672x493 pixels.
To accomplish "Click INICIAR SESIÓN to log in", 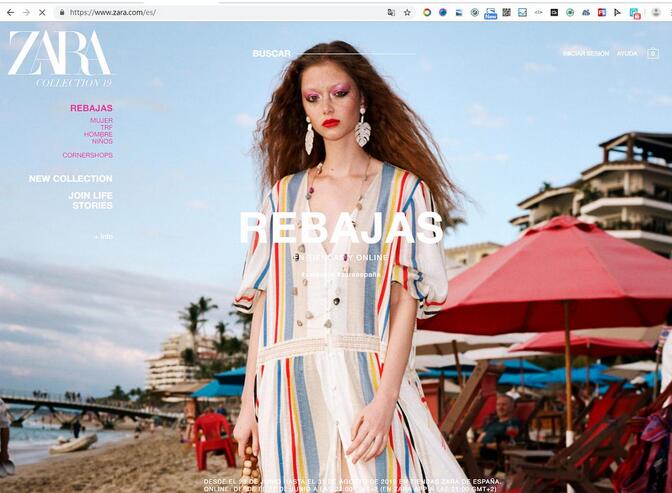I will 585,53.
